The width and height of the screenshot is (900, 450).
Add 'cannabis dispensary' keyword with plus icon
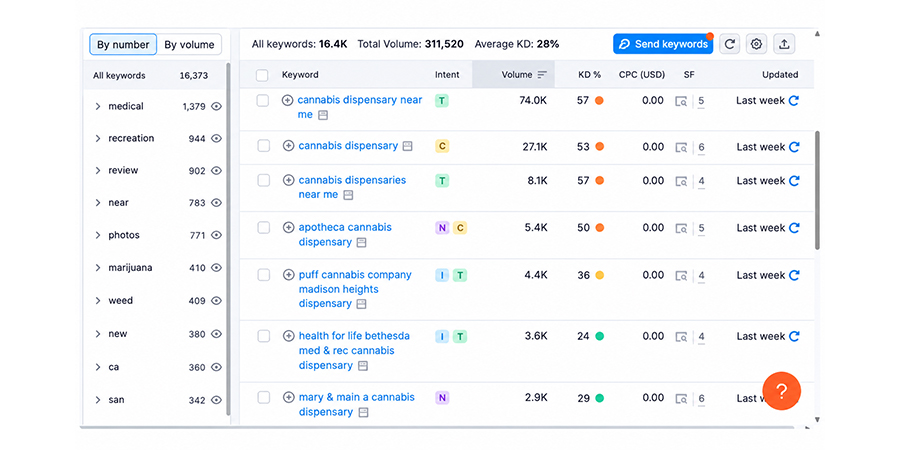point(289,146)
